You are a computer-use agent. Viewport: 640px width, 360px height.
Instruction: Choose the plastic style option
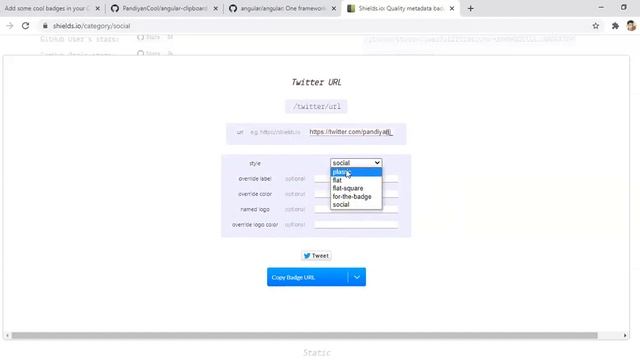click(x=356, y=172)
